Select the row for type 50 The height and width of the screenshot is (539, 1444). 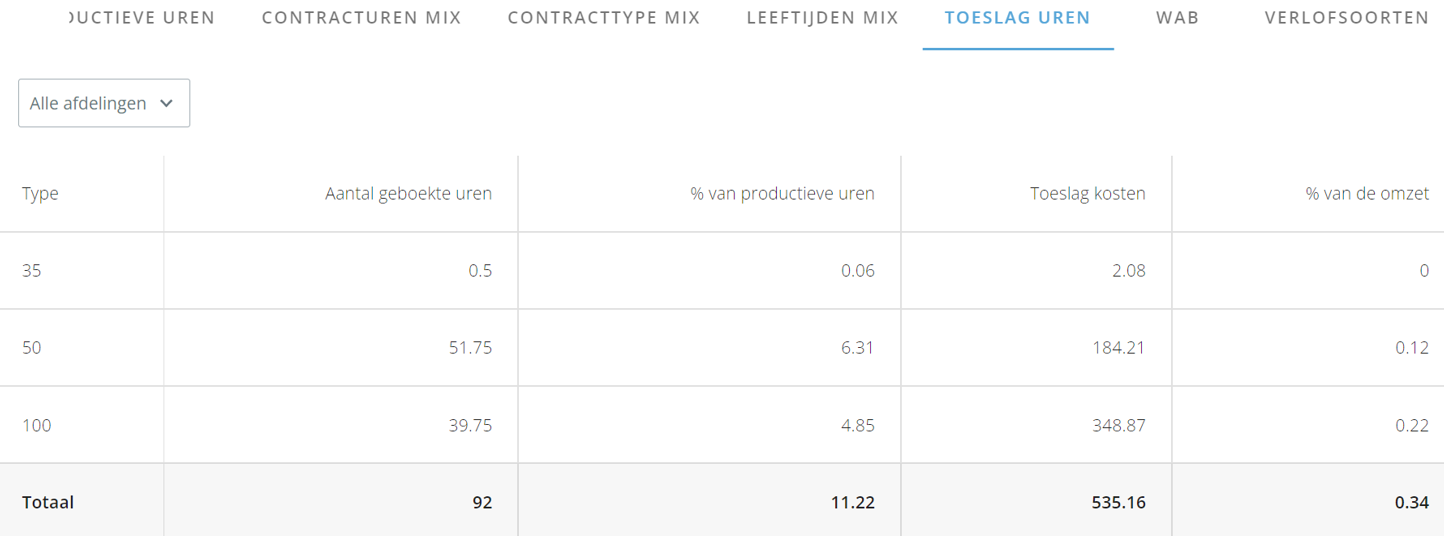(x=722, y=348)
